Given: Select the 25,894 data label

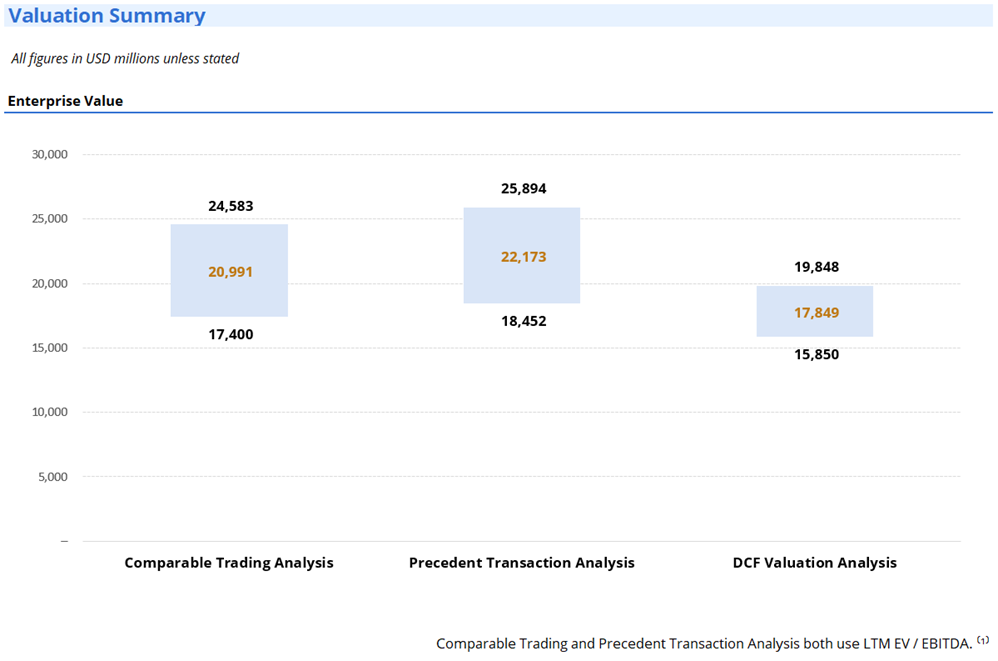Looking at the screenshot, I should [x=524, y=188].
